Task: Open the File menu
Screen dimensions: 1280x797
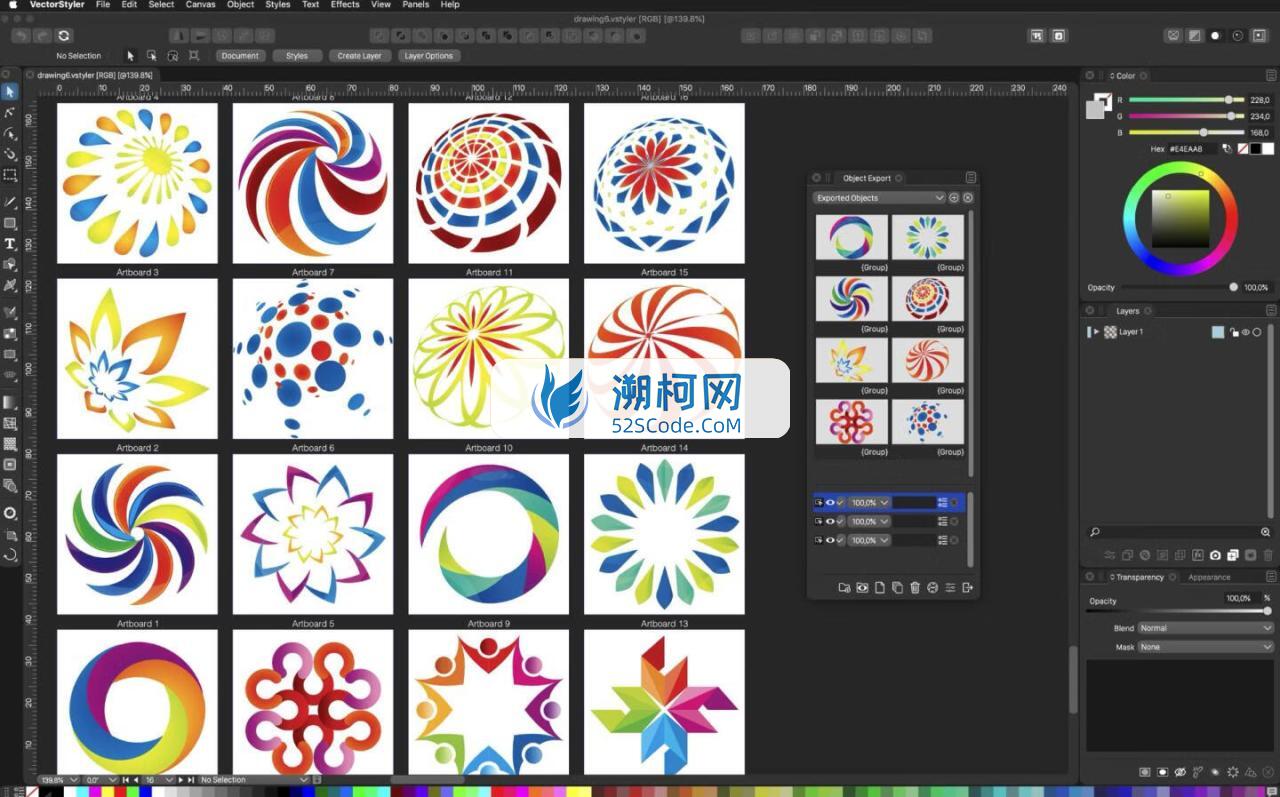Action: pos(103,5)
